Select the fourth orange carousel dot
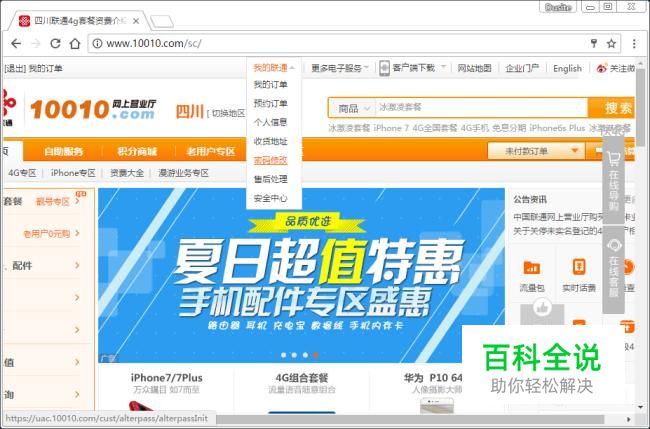The image size is (650, 429). click(316, 355)
